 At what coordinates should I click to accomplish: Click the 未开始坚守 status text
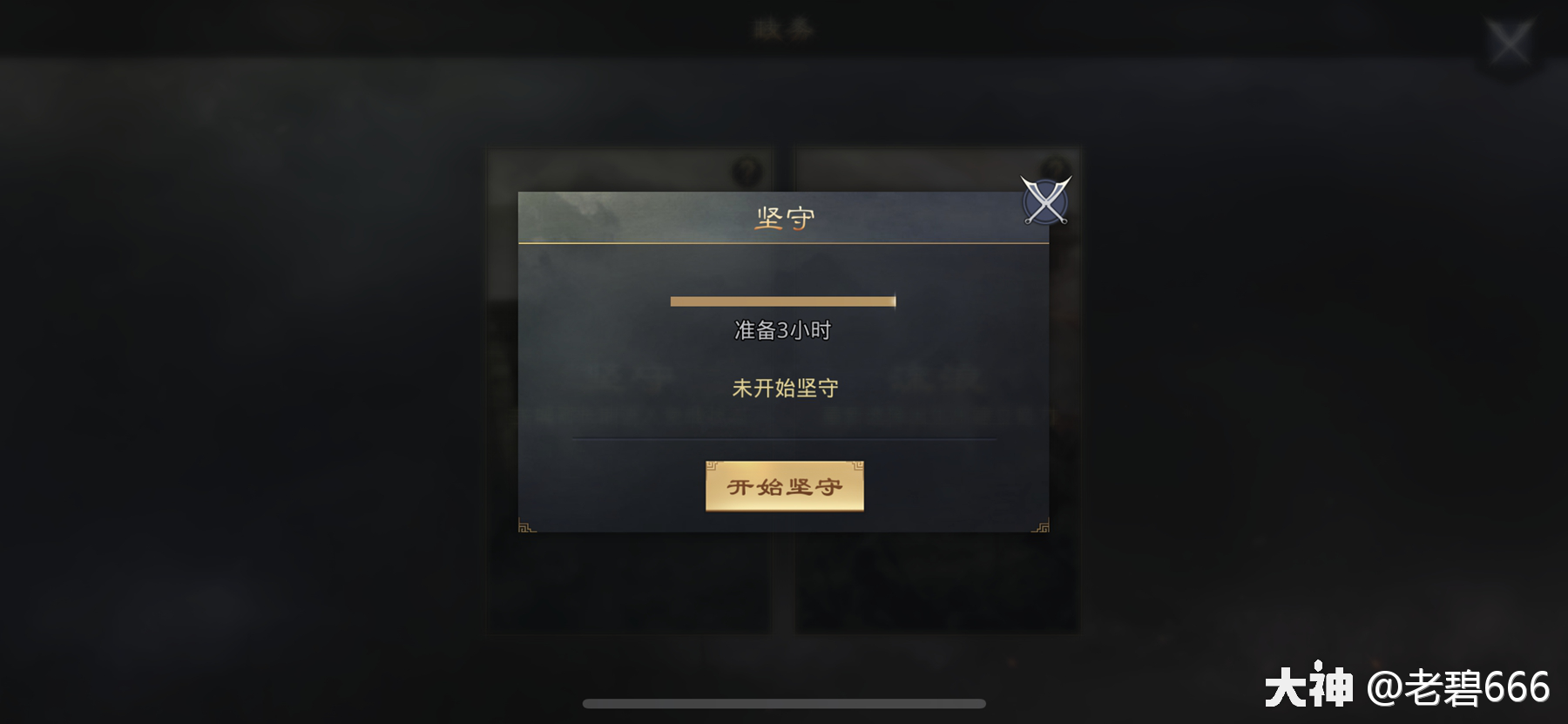pos(785,388)
